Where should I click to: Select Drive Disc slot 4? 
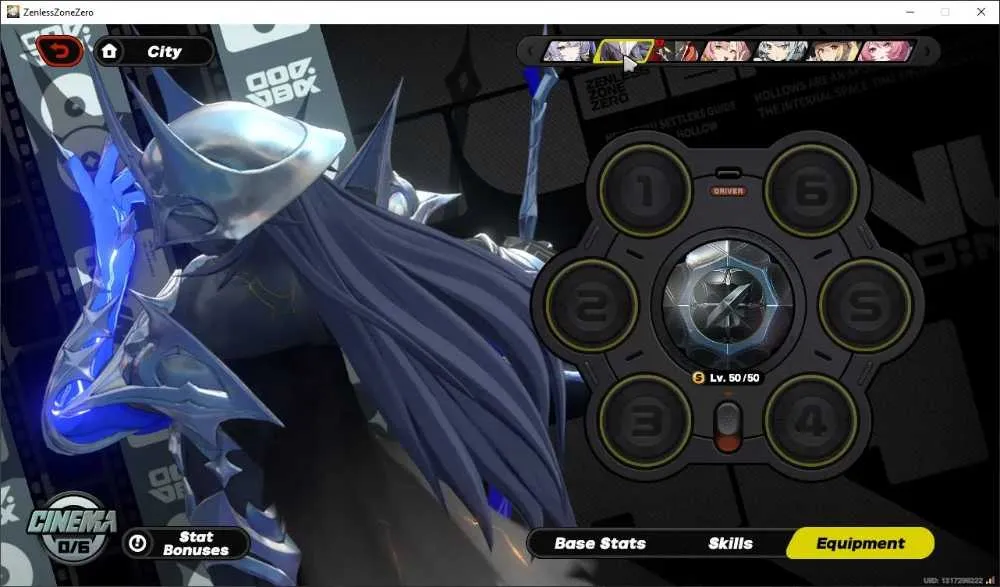tap(811, 420)
